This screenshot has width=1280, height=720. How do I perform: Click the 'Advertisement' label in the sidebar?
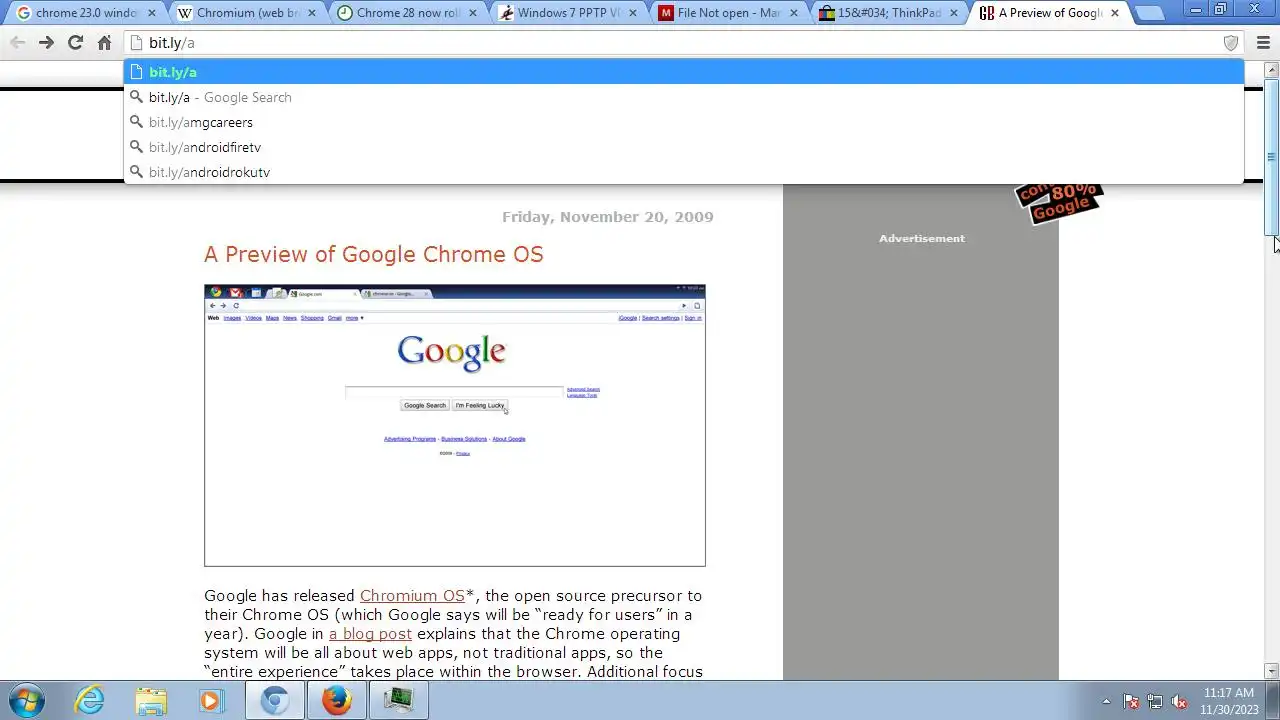(922, 238)
